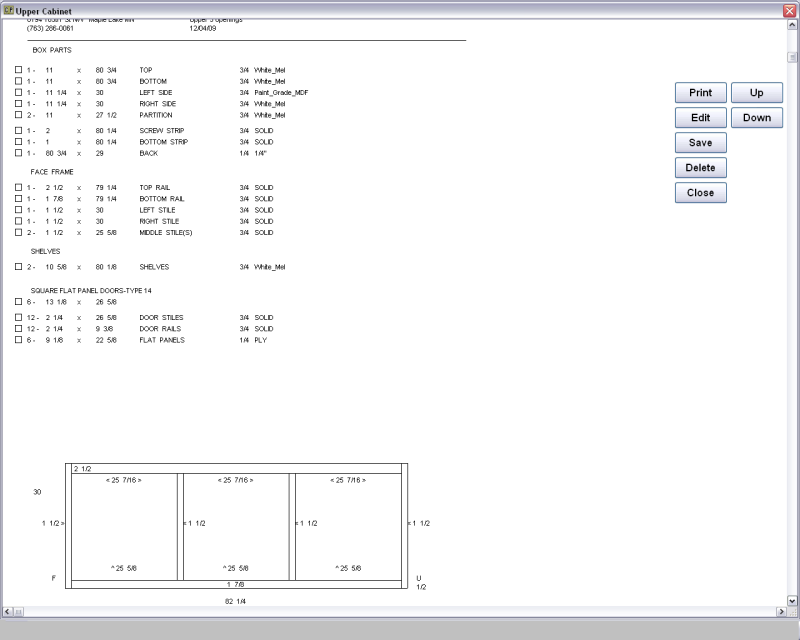Click the horizontal scrollbar right arrow
Screen dimensions: 800x640
click(x=781, y=611)
